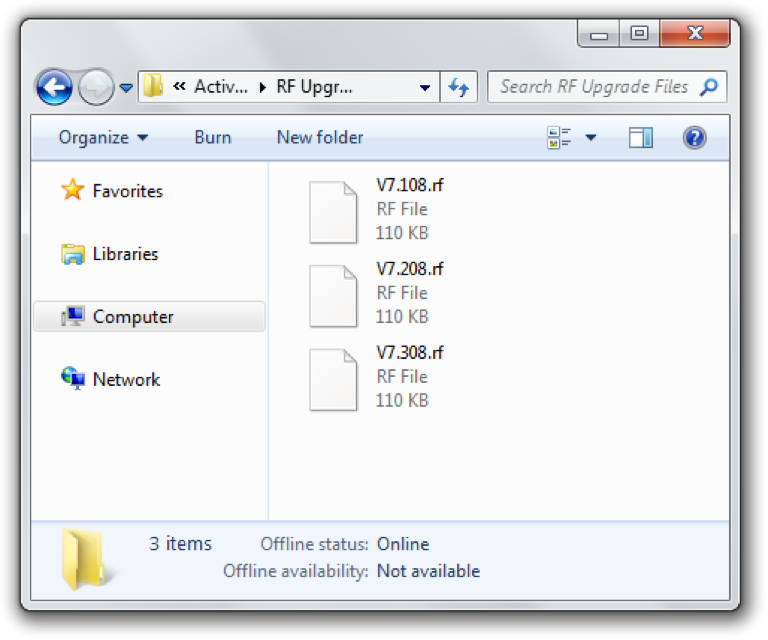Click the Back navigation arrow button
768x640 pixels.
pyautogui.click(x=54, y=87)
